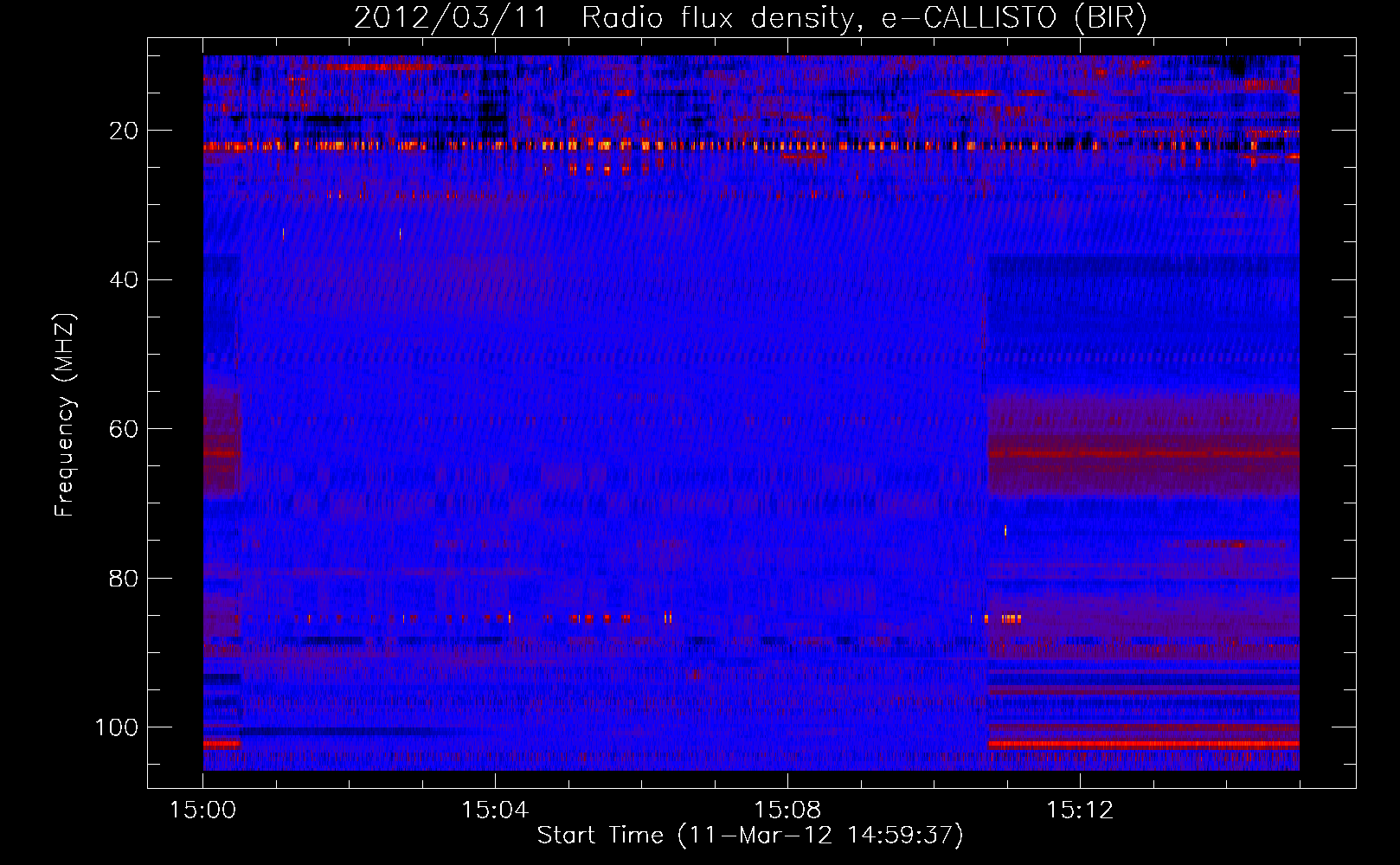Click the x-axis time label '15:12'

point(1080,811)
